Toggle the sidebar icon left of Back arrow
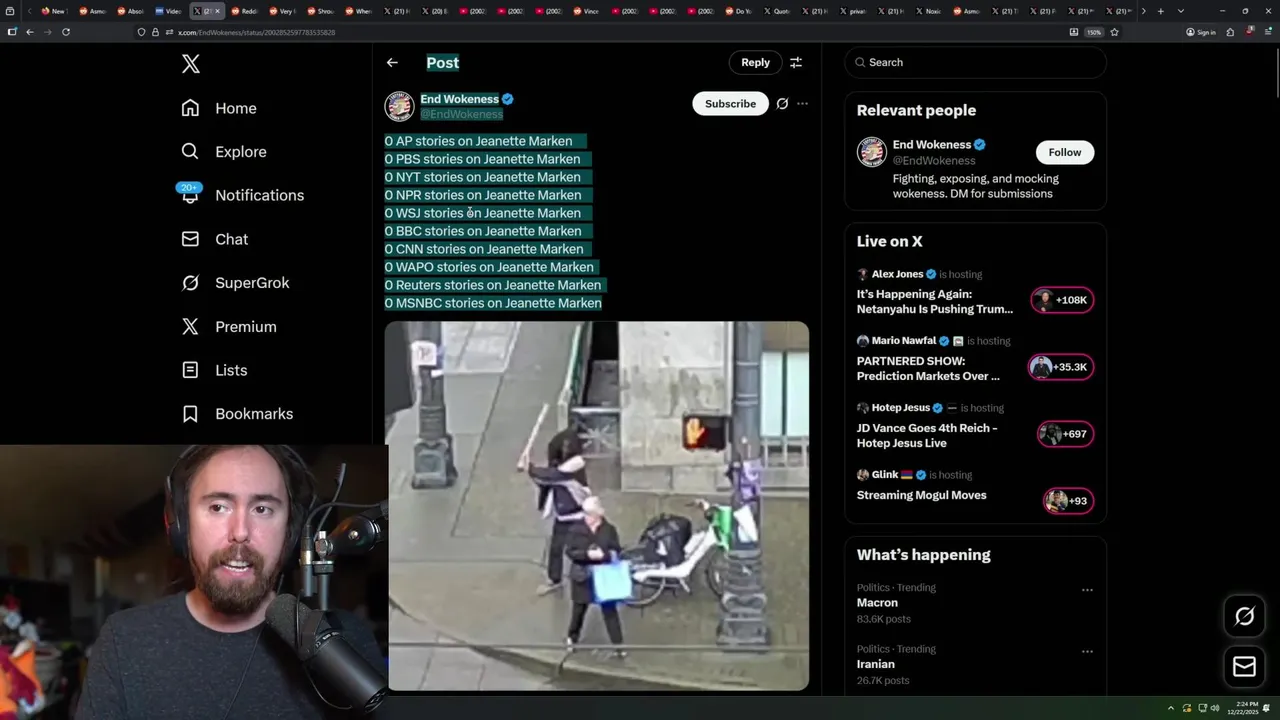1280x720 pixels. pos(12,32)
